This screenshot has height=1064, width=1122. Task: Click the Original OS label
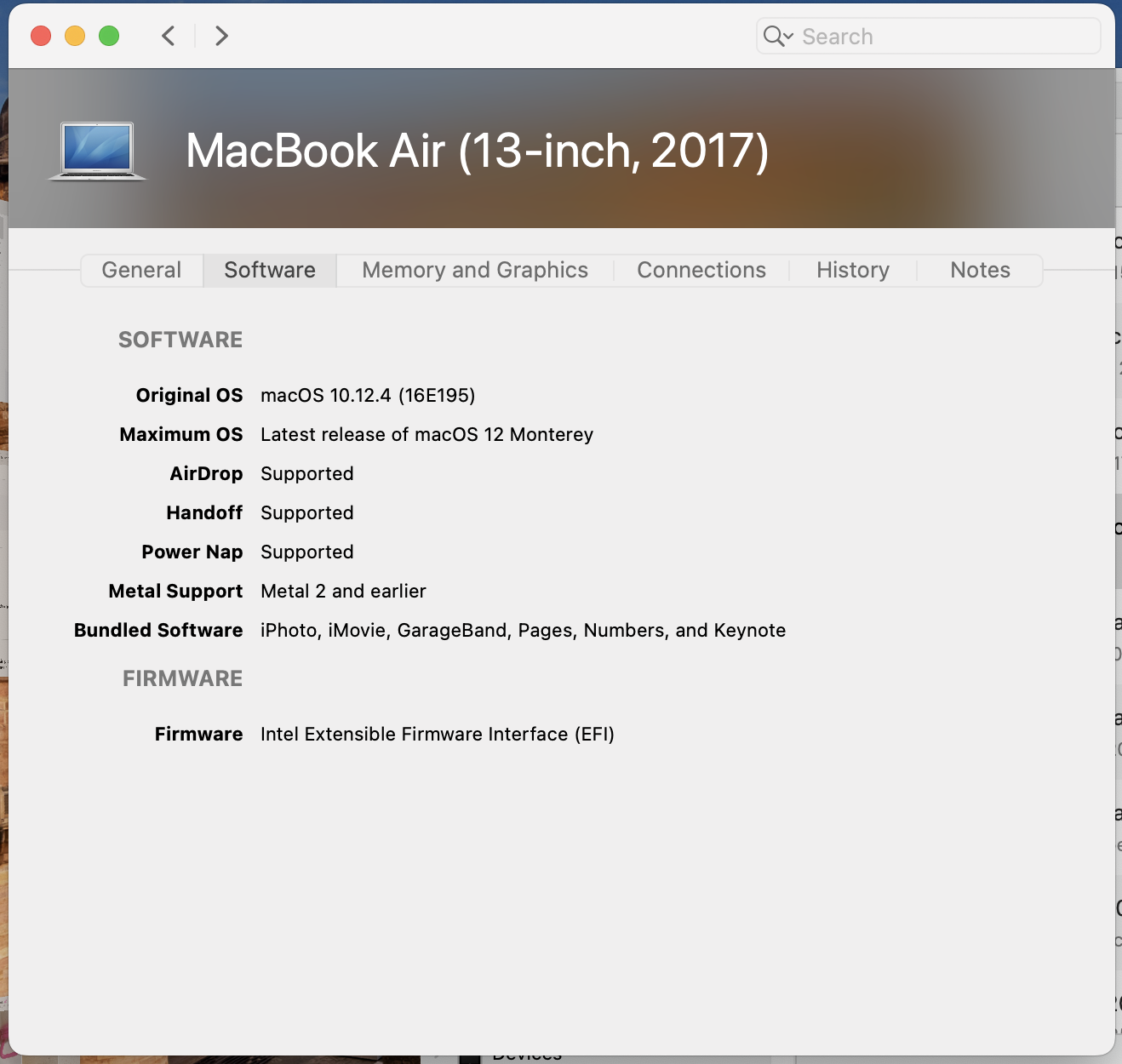point(190,395)
